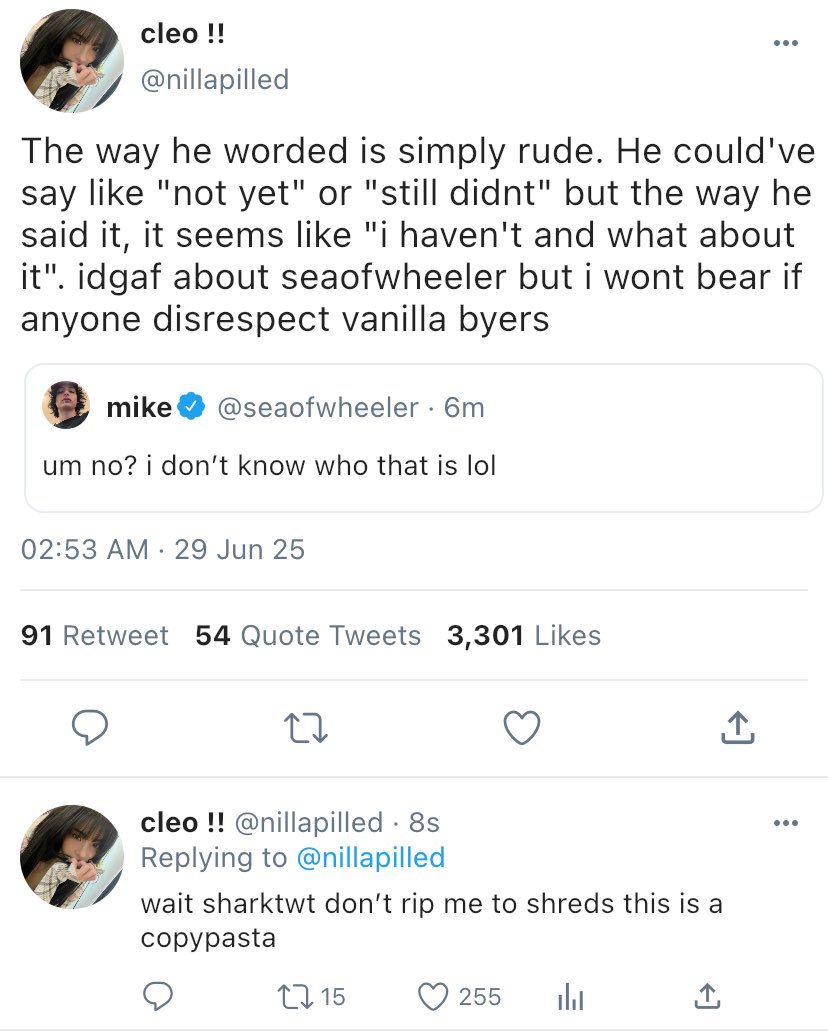Viewport: 828px width, 1032px height.
Task: Open more options on main tweet
Action: [x=786, y=43]
